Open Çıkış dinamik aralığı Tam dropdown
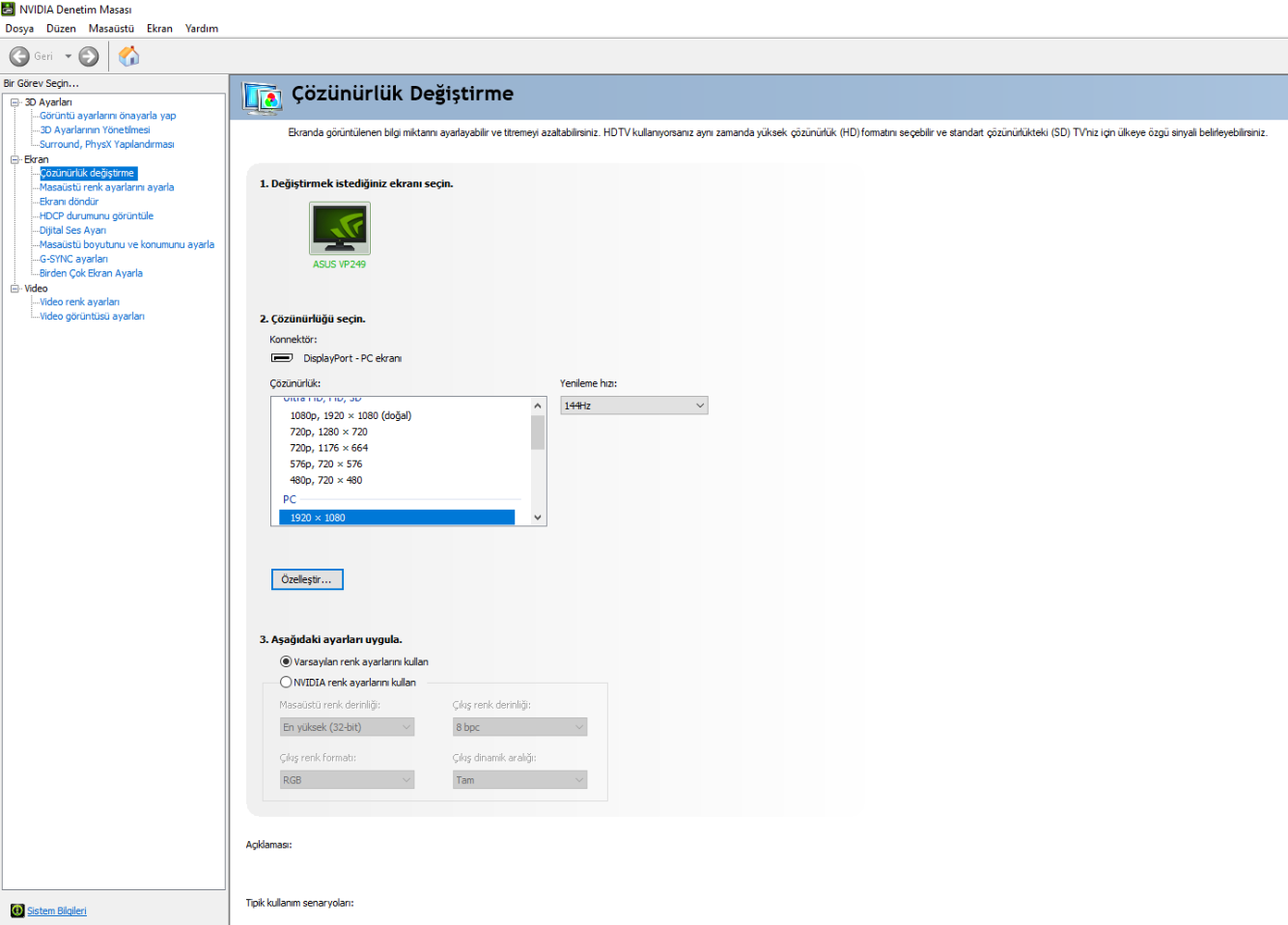The height and width of the screenshot is (925, 1288). tap(519, 780)
